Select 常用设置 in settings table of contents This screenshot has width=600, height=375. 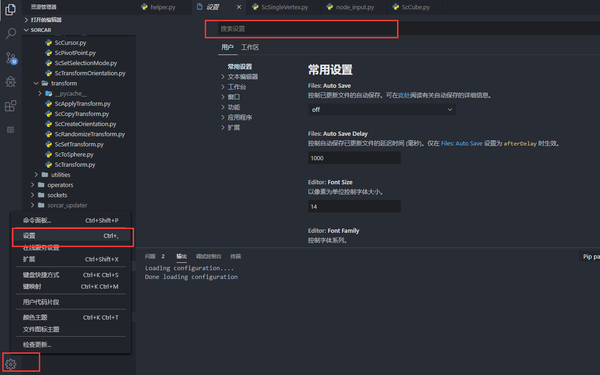[x=240, y=67]
